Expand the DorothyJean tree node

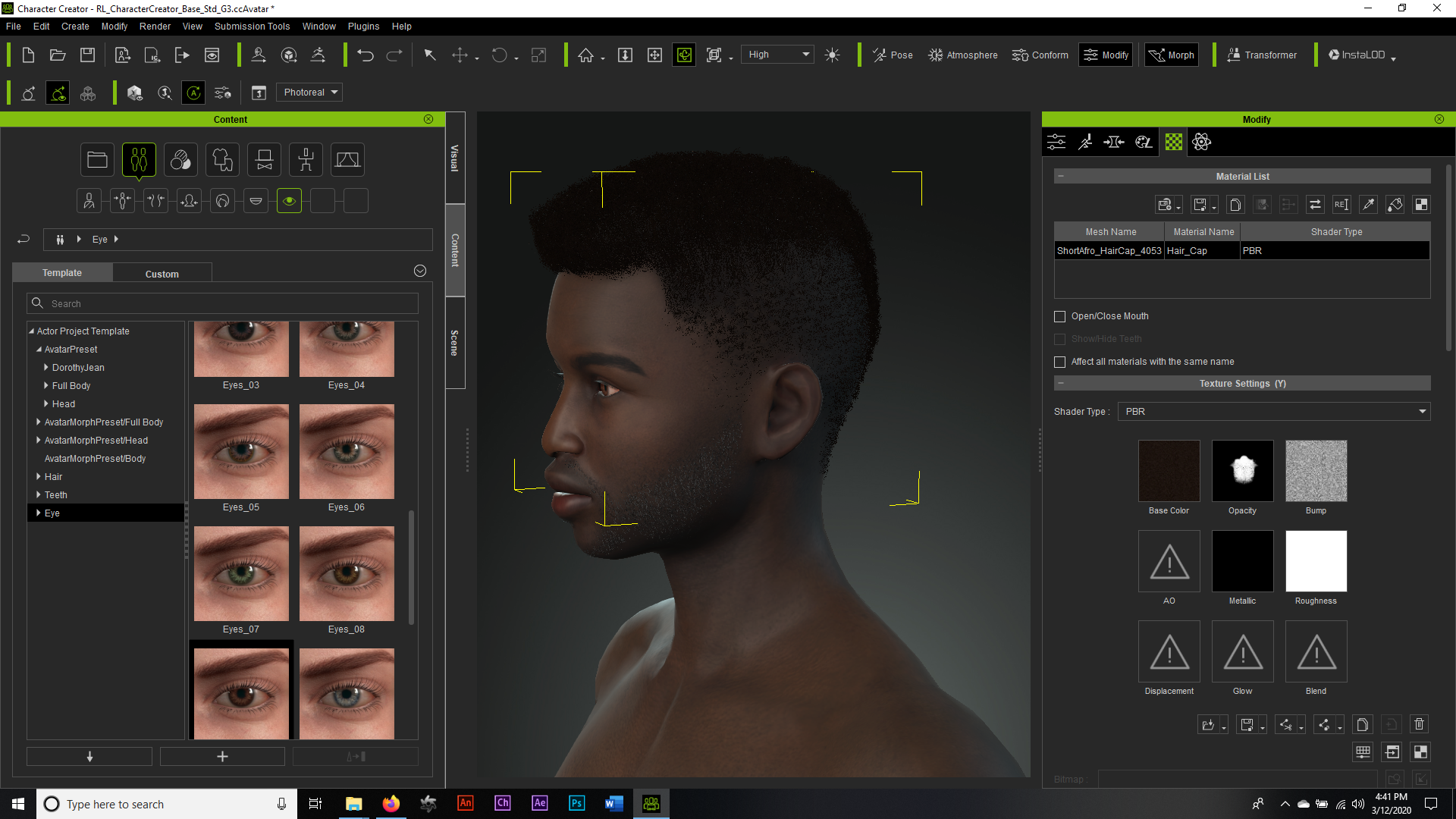(x=46, y=367)
